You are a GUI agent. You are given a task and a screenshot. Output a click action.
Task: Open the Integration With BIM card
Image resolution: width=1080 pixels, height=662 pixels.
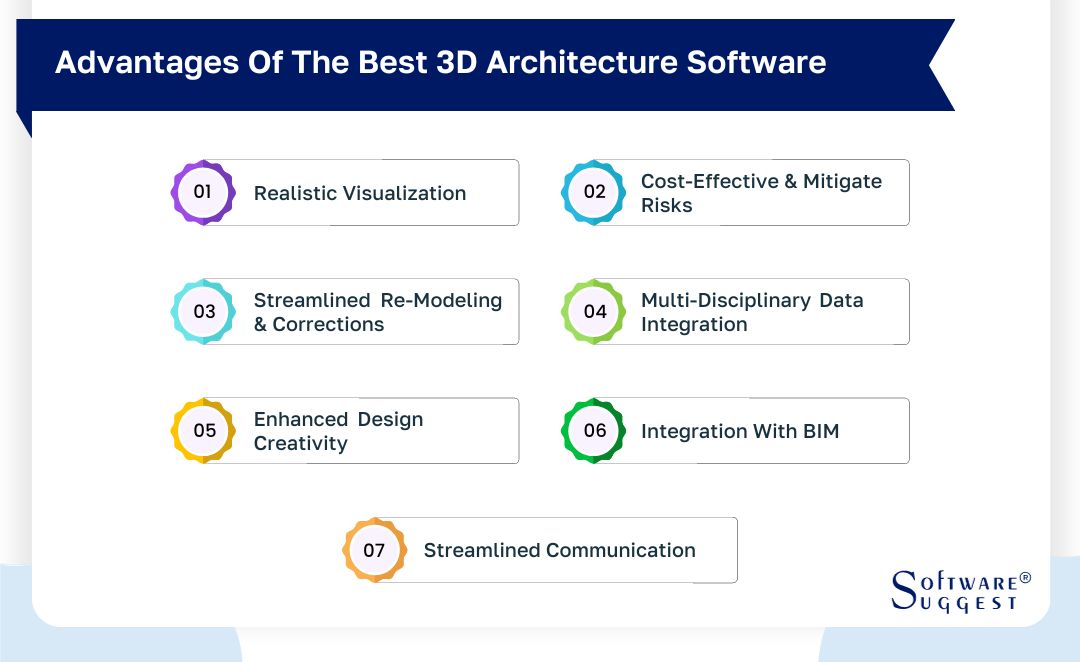click(740, 430)
